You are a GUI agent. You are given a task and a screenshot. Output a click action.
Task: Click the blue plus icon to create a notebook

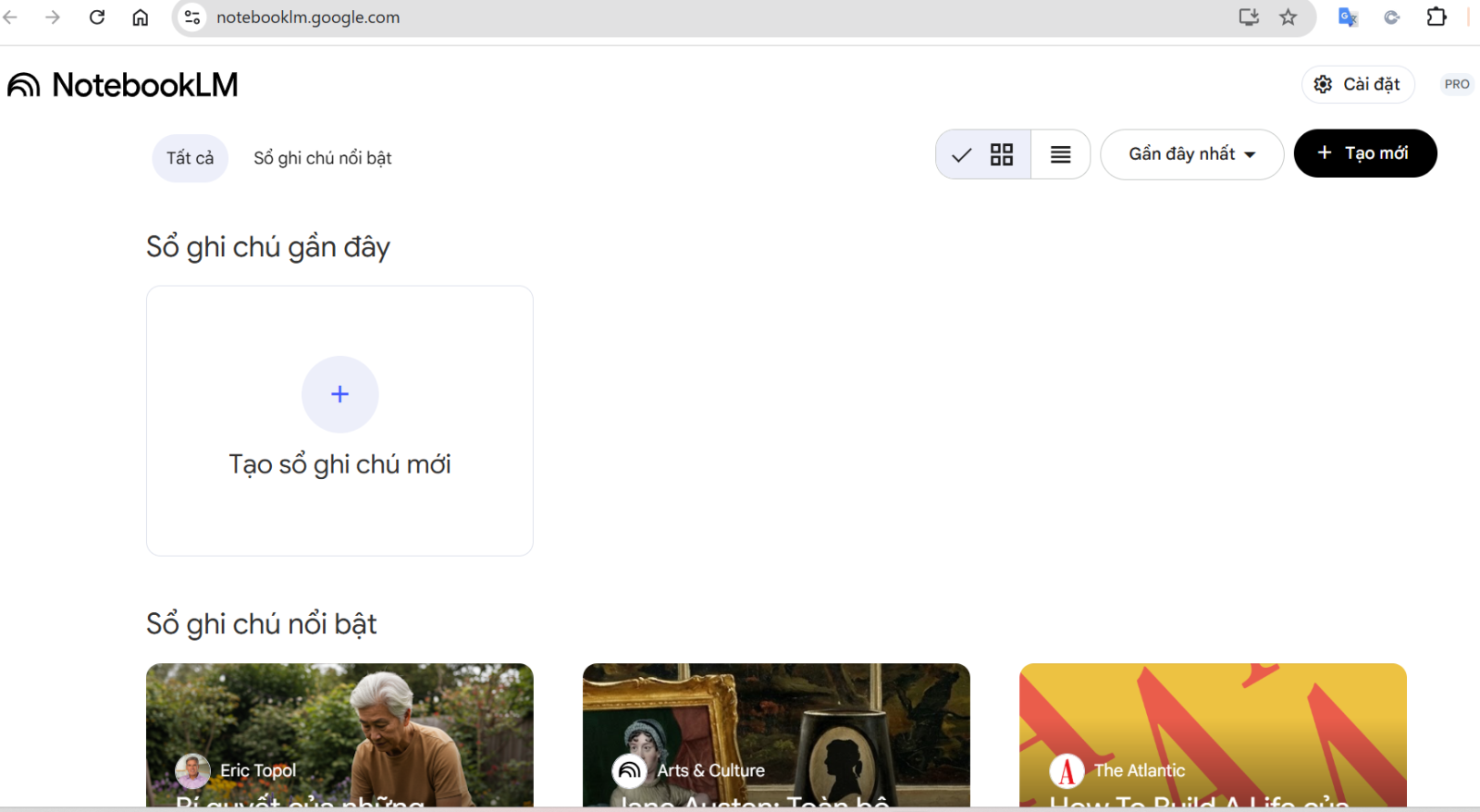pyautogui.click(x=339, y=395)
